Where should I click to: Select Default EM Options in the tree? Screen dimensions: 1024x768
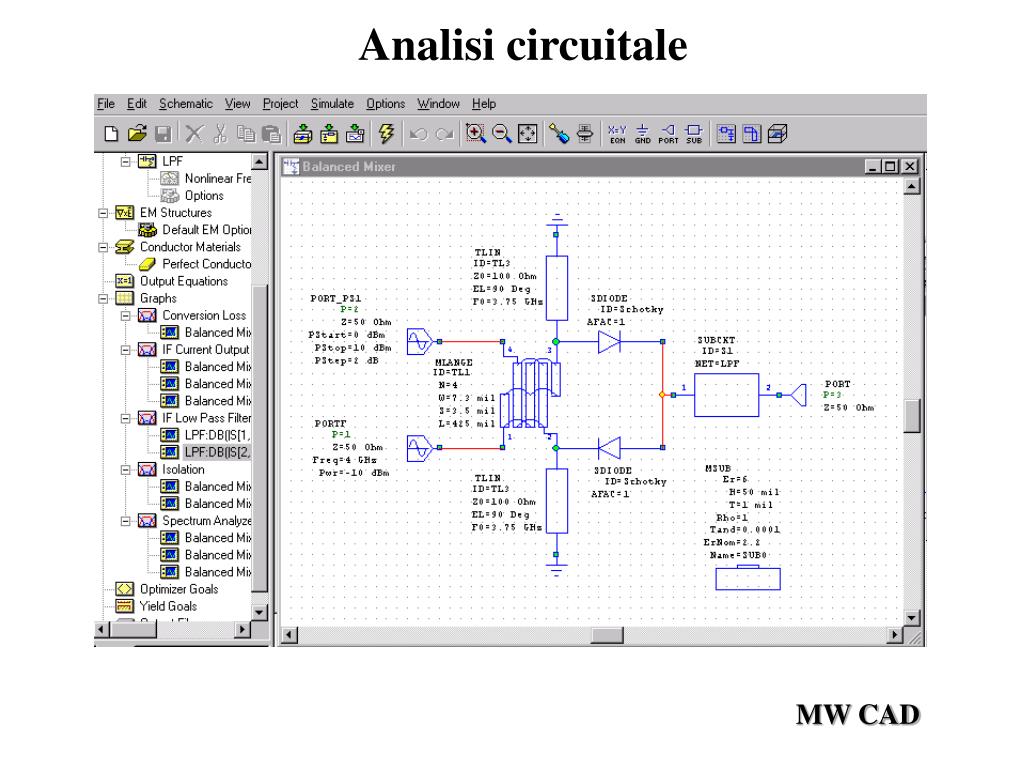click(206, 230)
